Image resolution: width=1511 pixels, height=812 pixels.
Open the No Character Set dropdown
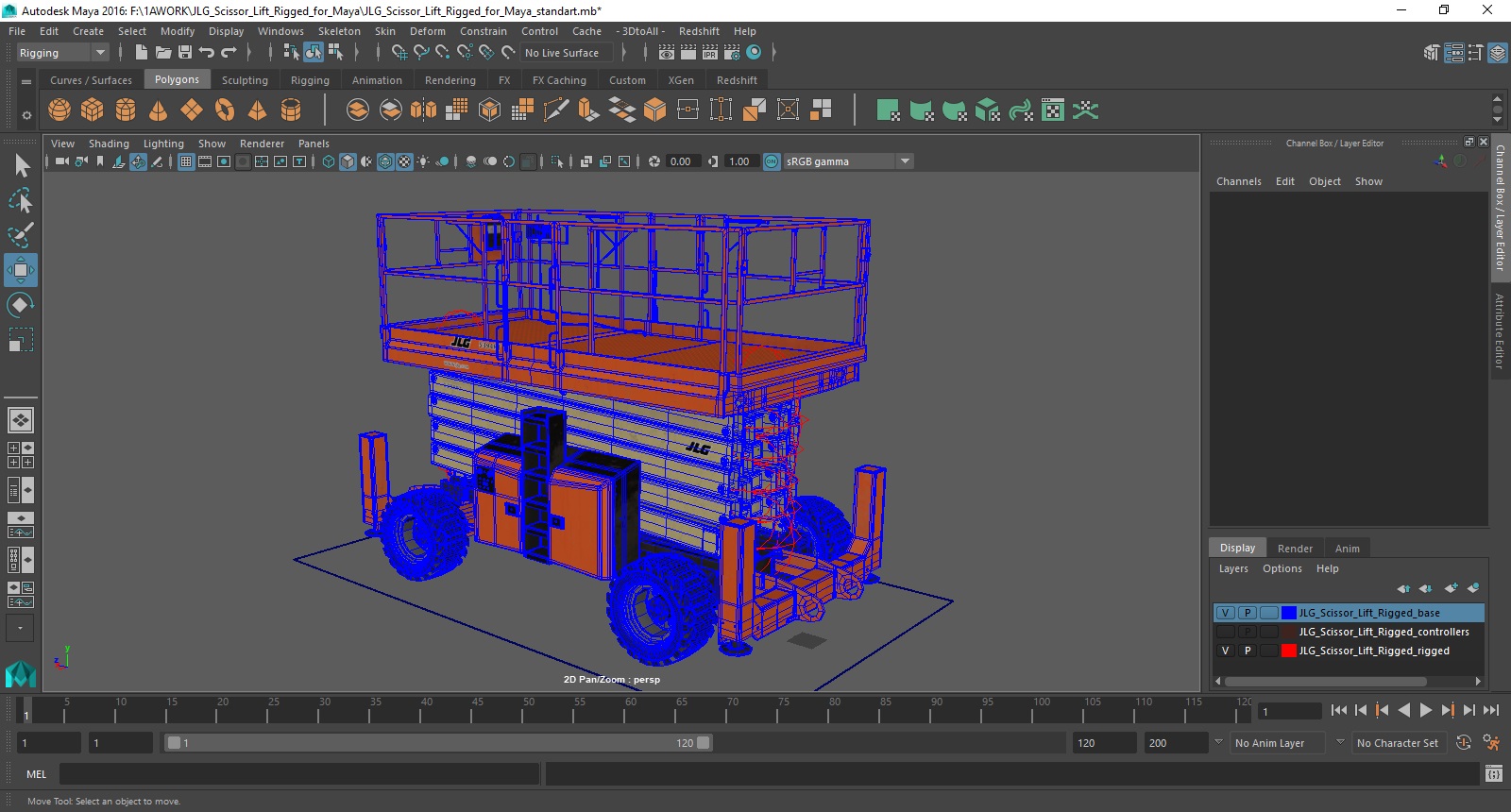(1399, 743)
